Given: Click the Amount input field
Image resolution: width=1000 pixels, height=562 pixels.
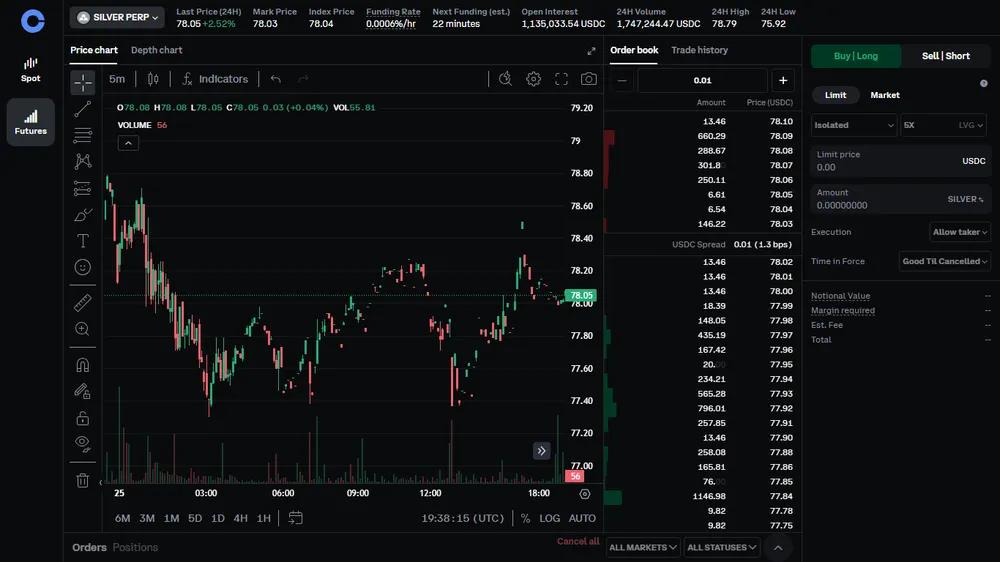Looking at the screenshot, I should [901, 199].
